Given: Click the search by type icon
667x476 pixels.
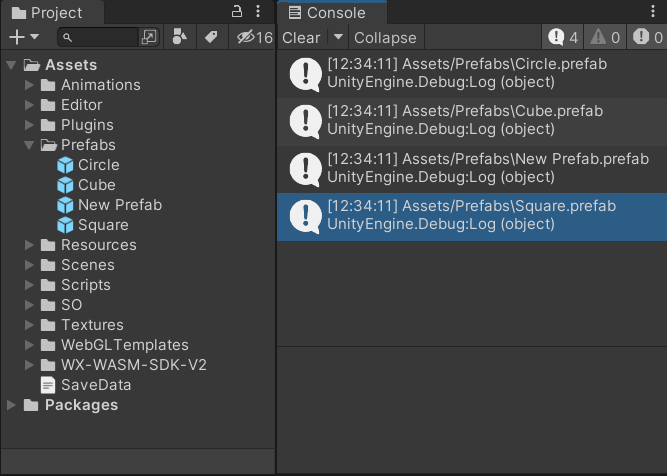Looking at the screenshot, I should (179, 37).
